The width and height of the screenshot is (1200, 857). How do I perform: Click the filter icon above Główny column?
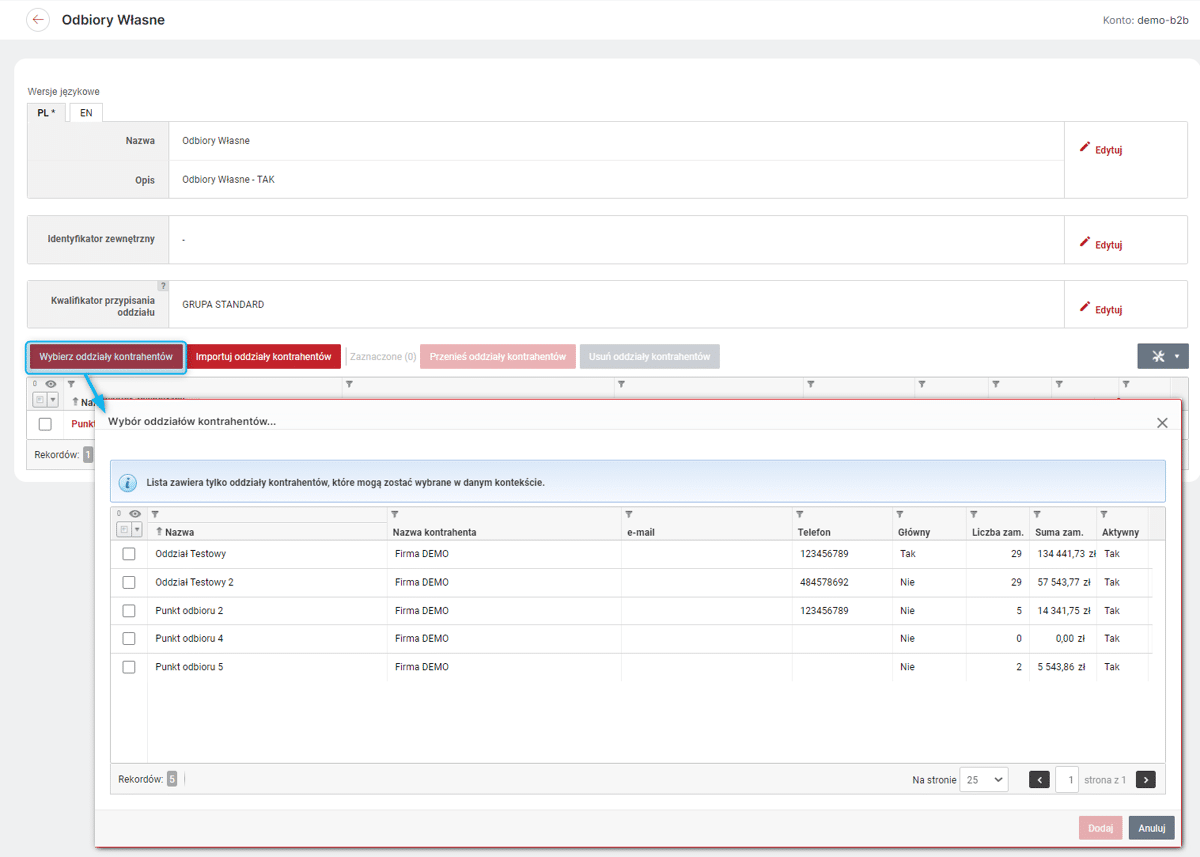[900, 514]
